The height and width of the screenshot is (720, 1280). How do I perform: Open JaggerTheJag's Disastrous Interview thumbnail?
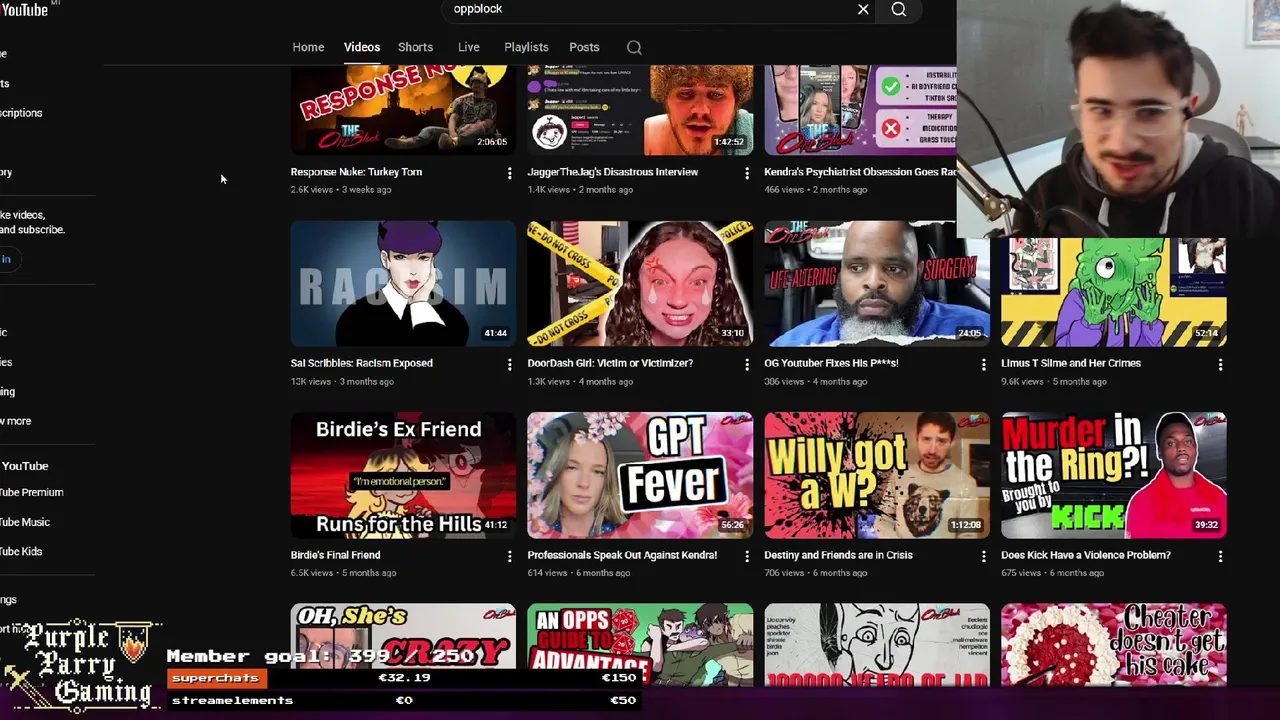[640, 110]
